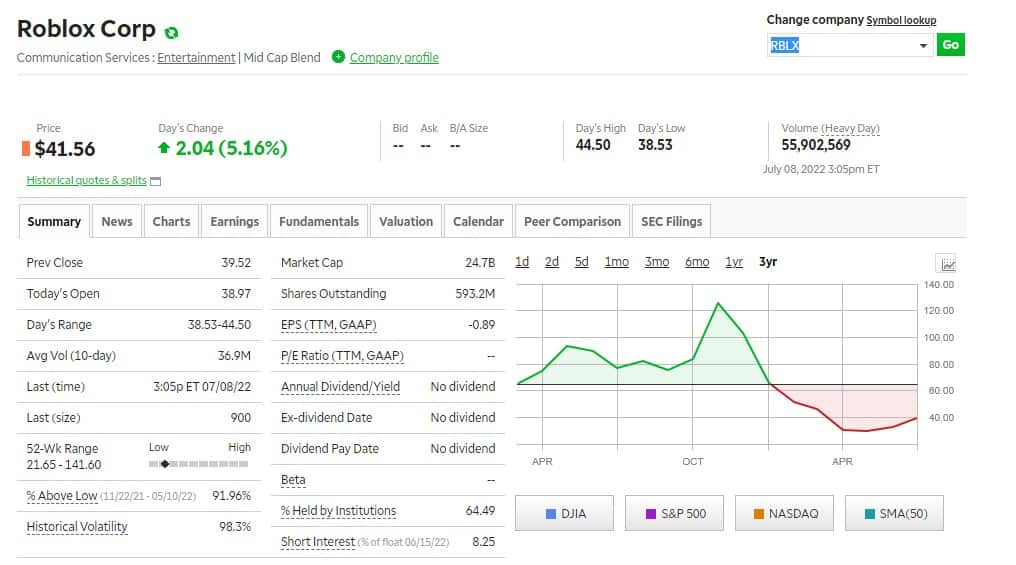This screenshot has width=1016, height=565.
Task: Switch to the Peer Comparison tab
Action: (572, 222)
